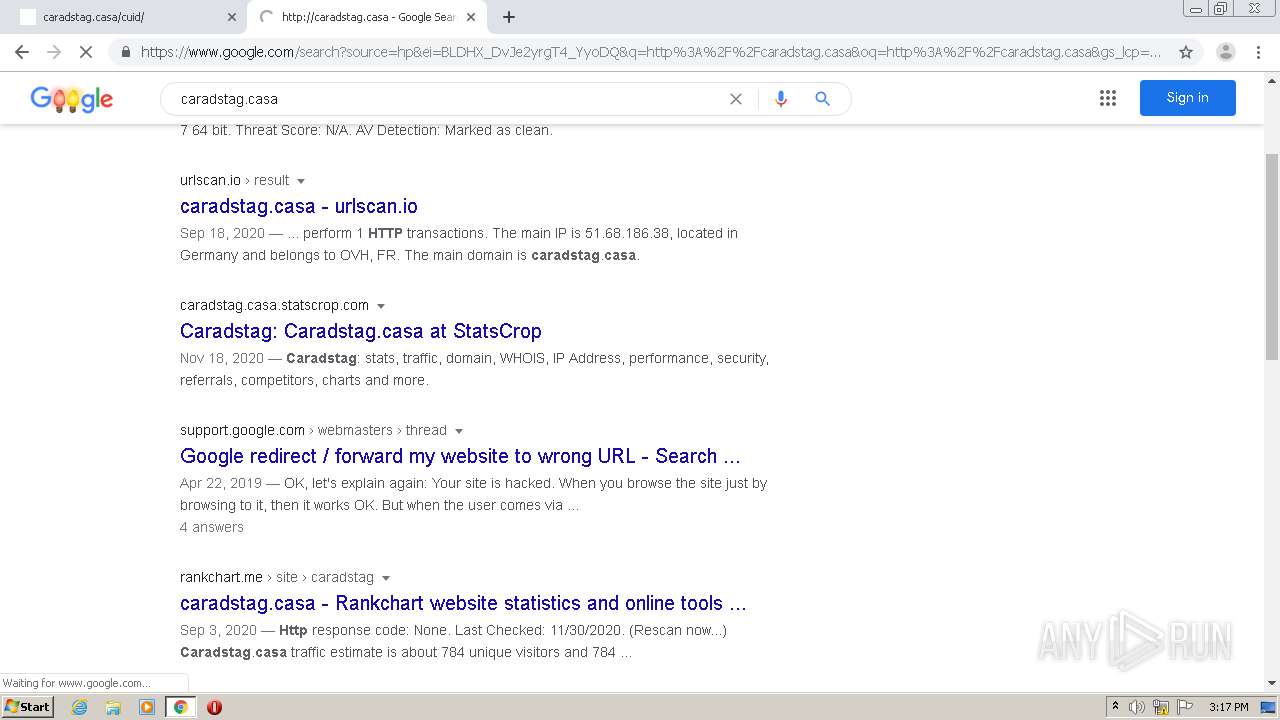Open media player taskbar icon
The height and width of the screenshot is (720, 1280).
click(x=147, y=707)
